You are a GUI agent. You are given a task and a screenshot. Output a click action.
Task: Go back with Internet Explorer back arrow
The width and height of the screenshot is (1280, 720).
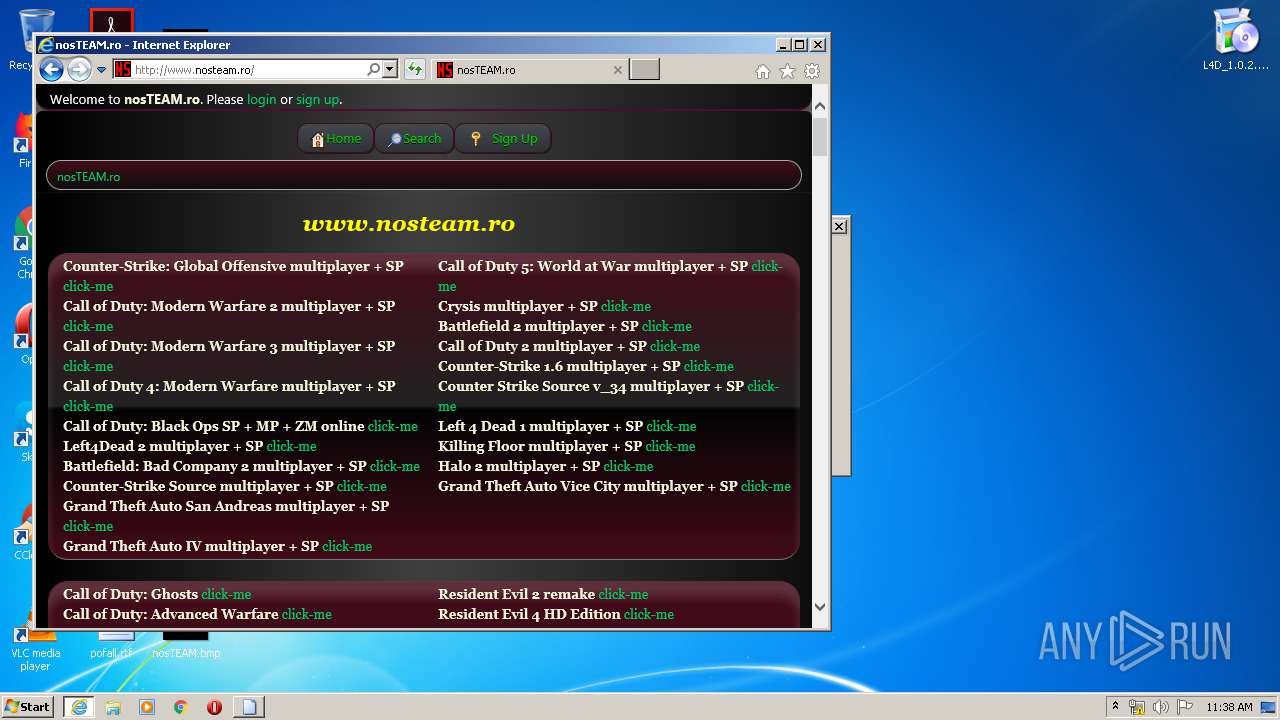click(x=51, y=70)
